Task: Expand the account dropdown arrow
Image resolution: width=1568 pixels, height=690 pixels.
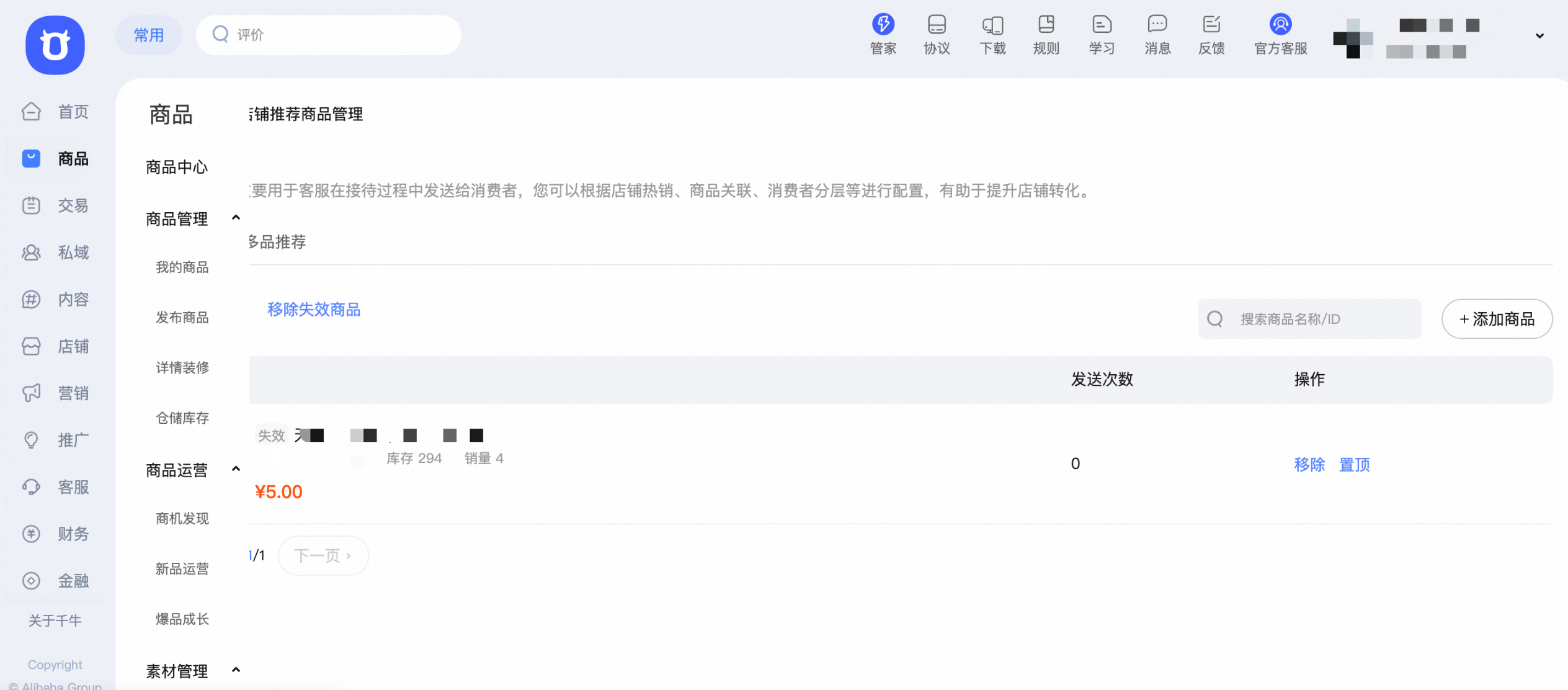Action: (x=1539, y=36)
